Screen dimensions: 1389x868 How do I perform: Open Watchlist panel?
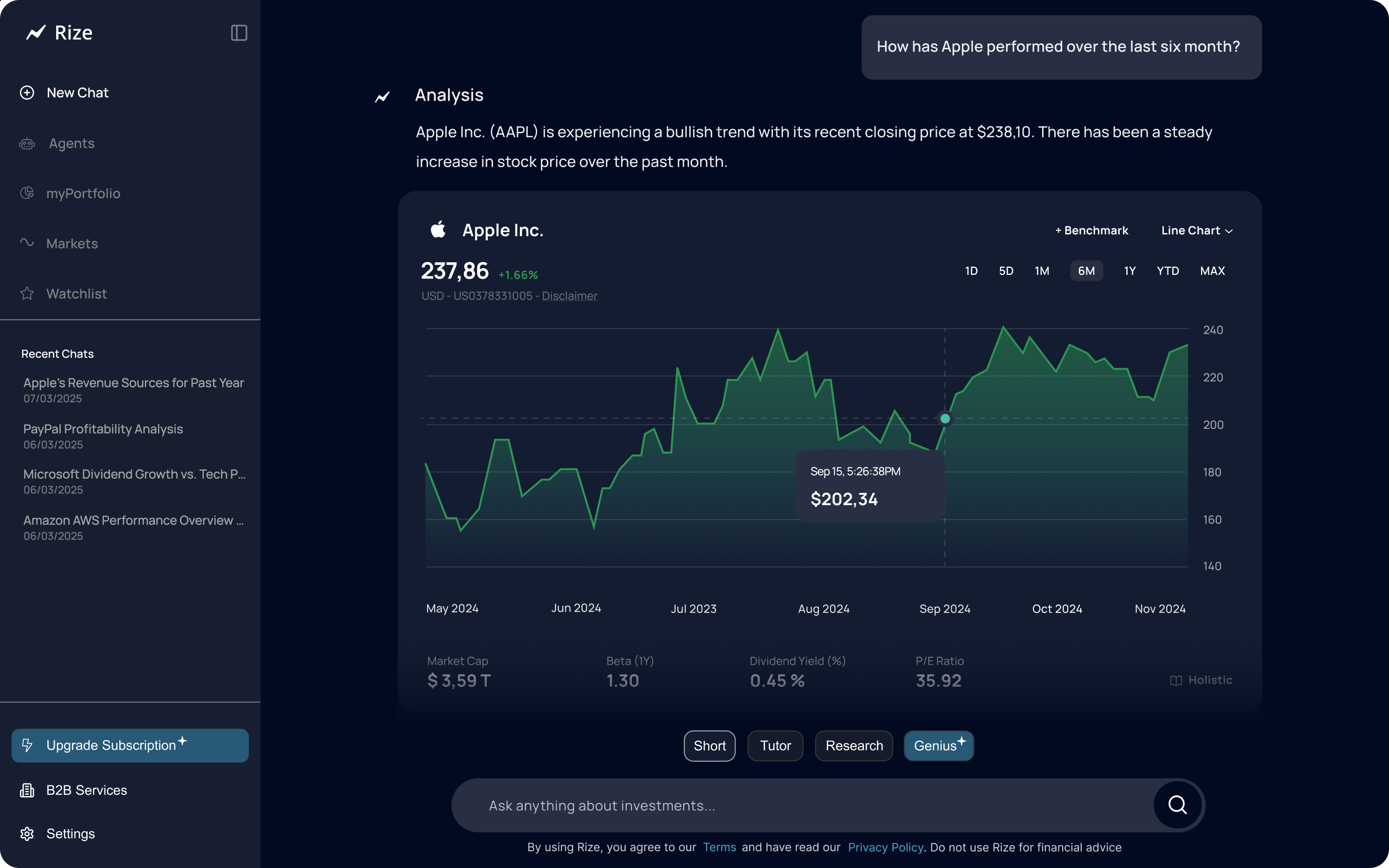(x=75, y=293)
